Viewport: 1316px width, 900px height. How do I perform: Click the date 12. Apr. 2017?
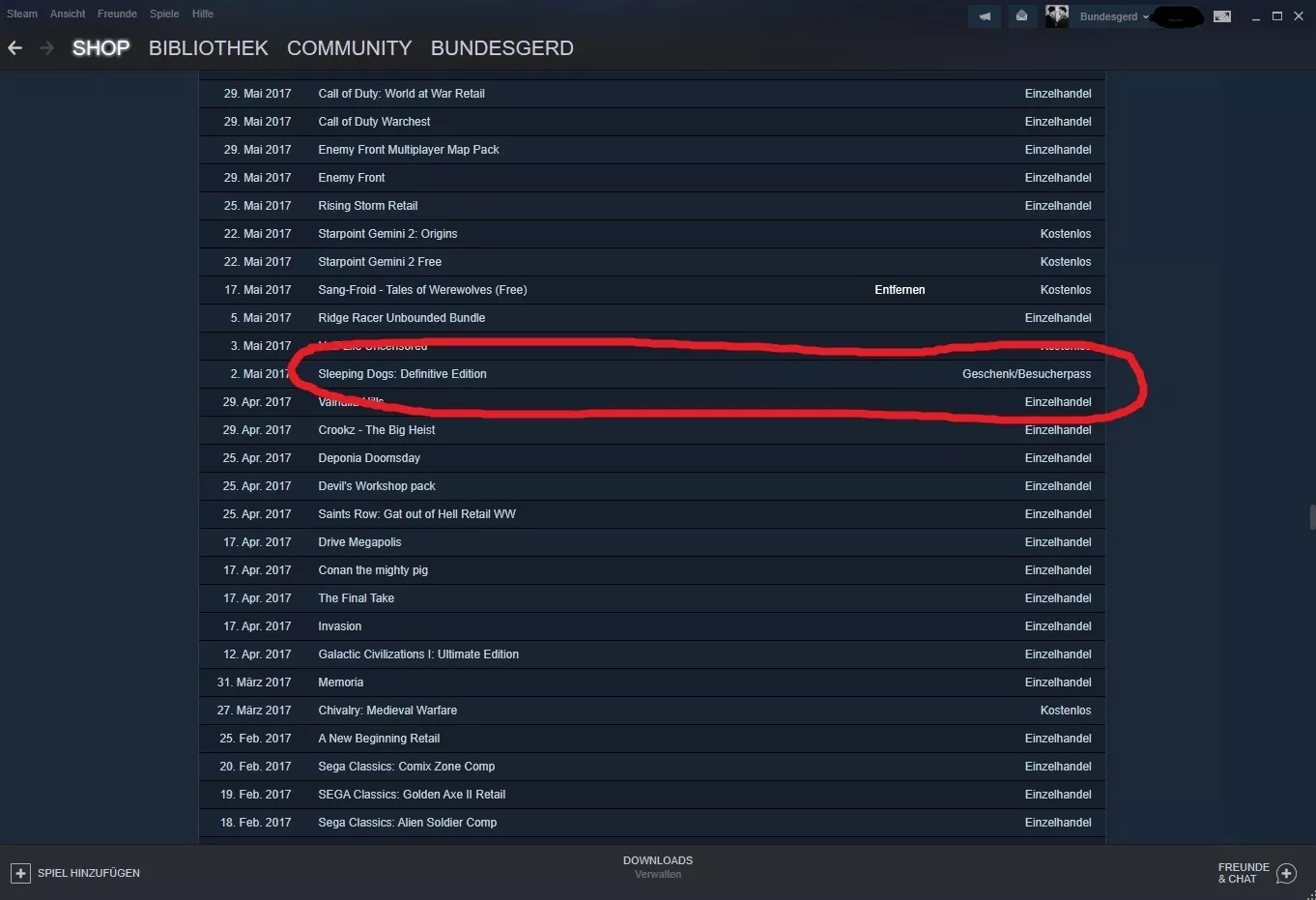[x=257, y=654]
